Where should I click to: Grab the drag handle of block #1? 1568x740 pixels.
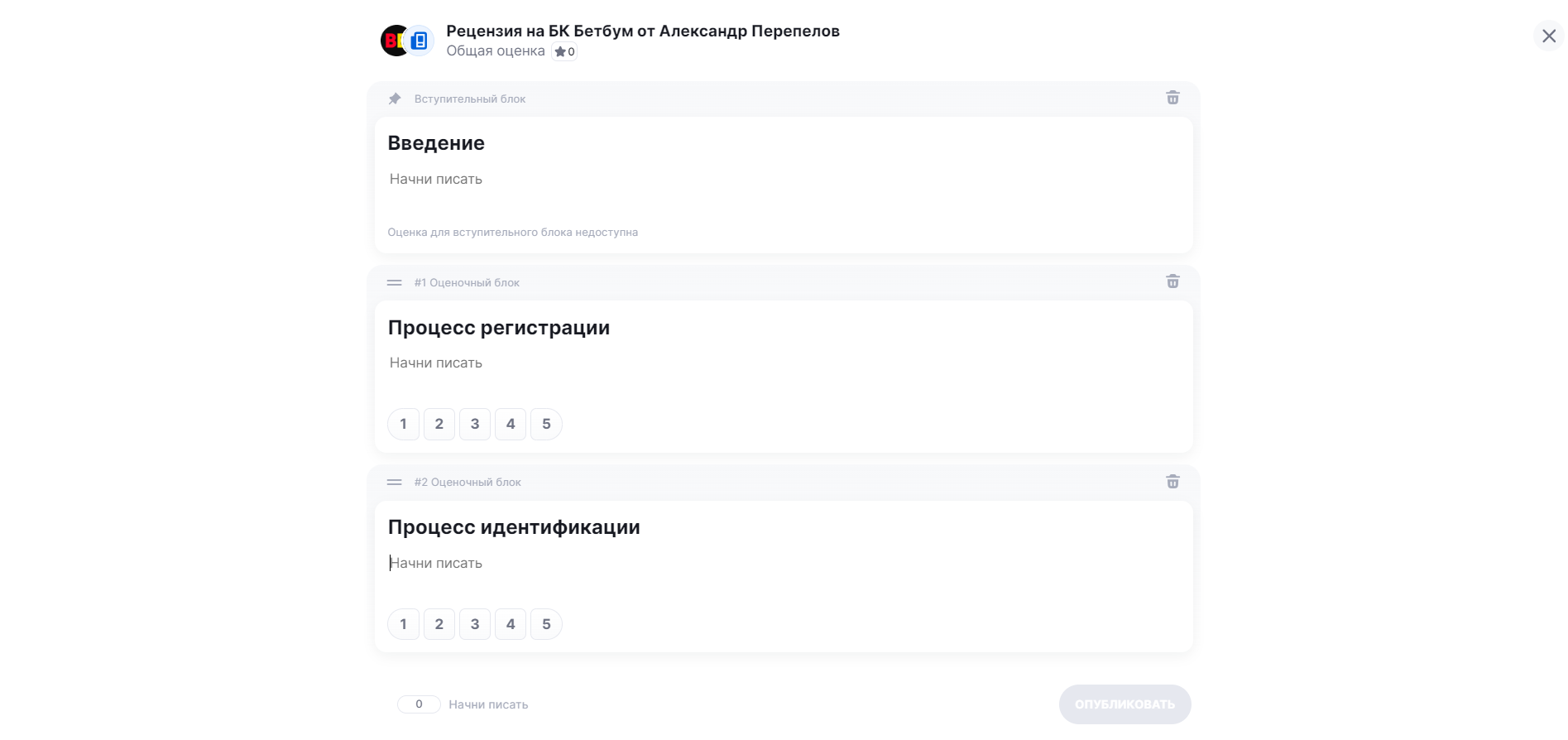[395, 282]
